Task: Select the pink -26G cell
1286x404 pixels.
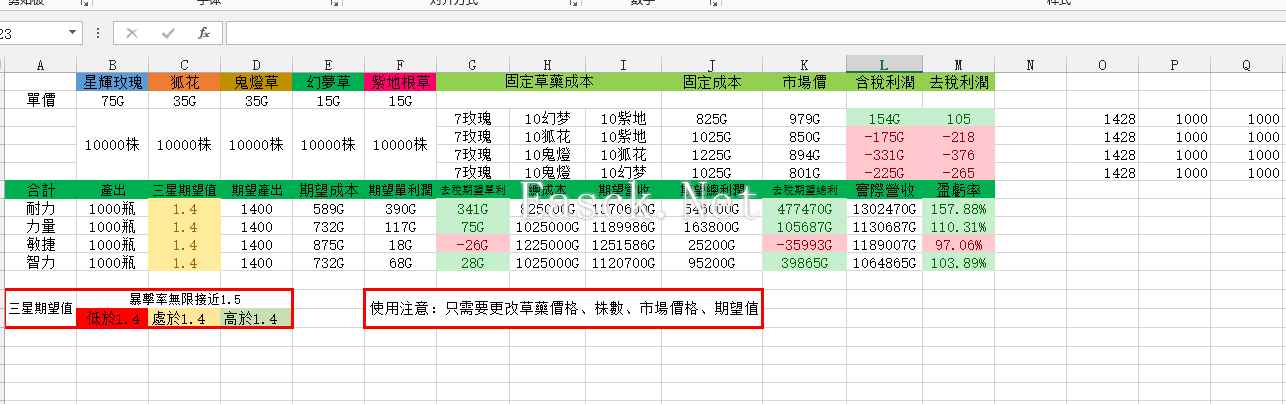Action: [473, 245]
